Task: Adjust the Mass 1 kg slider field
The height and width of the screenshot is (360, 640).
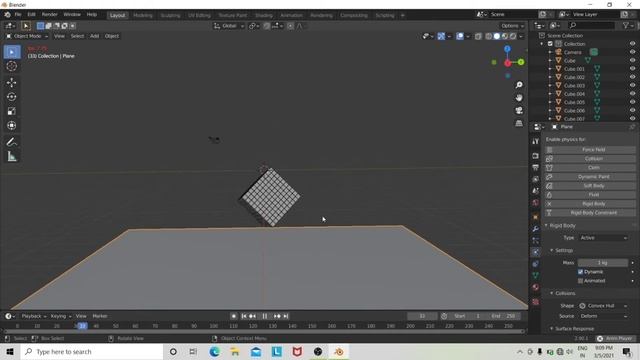Action: [x=603, y=262]
